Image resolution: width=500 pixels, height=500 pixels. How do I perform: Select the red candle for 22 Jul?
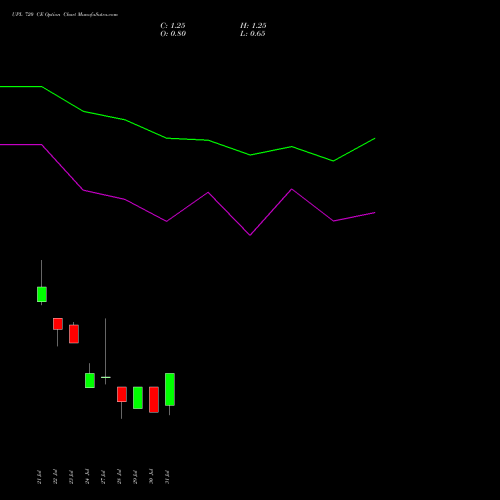click(x=58, y=324)
